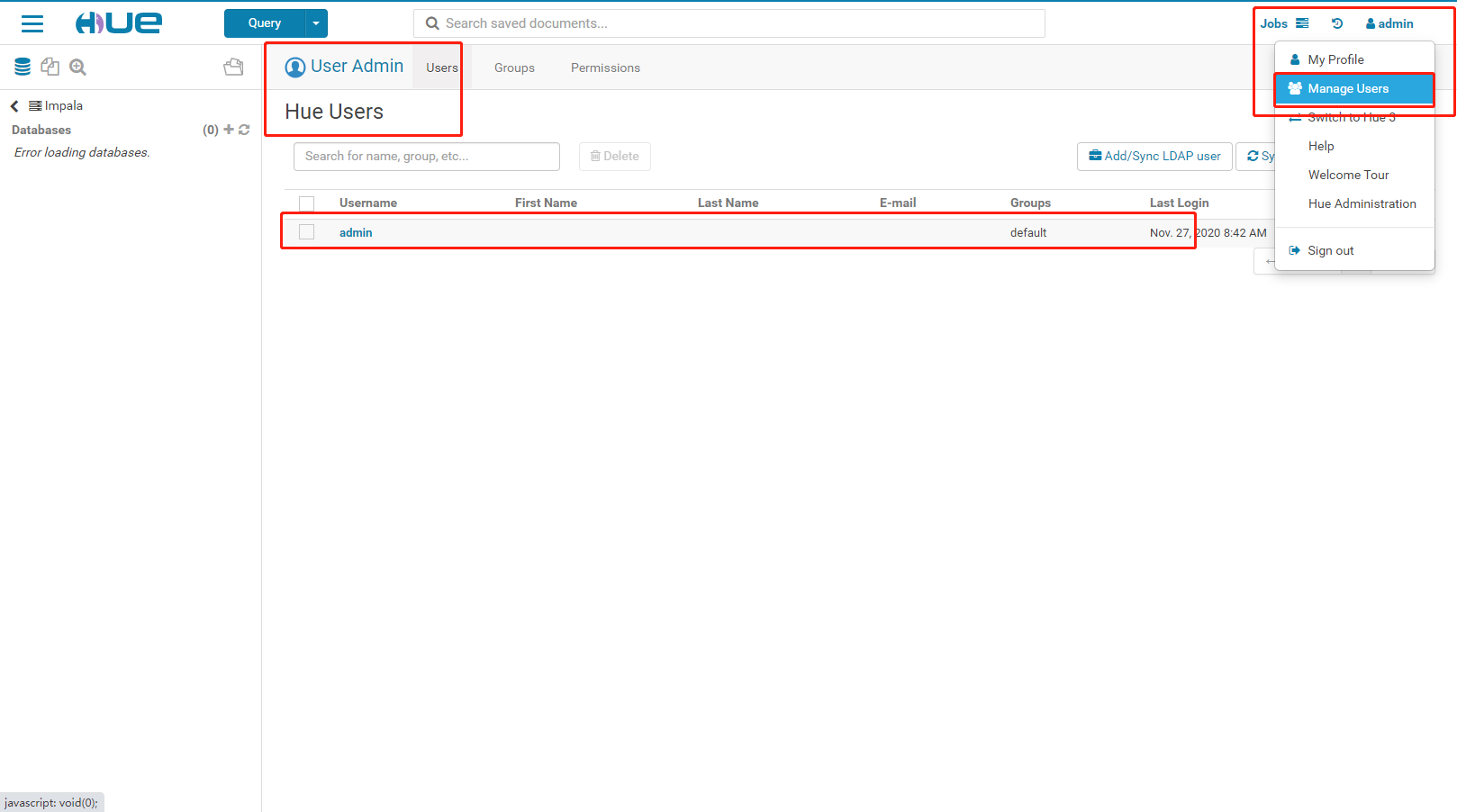Image resolution: width=1457 pixels, height=812 pixels.
Task: Click Add/Sync LDAP user button
Action: tap(1154, 156)
